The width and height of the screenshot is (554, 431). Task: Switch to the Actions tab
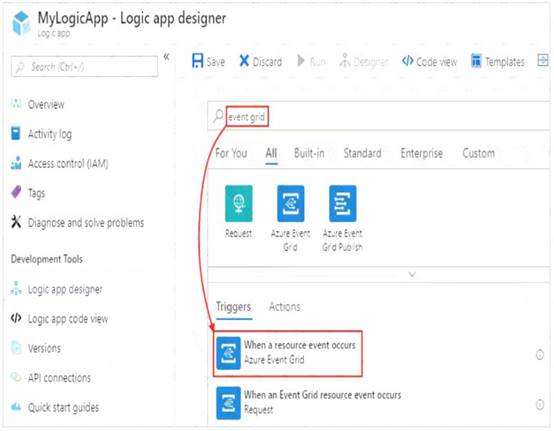(x=284, y=307)
